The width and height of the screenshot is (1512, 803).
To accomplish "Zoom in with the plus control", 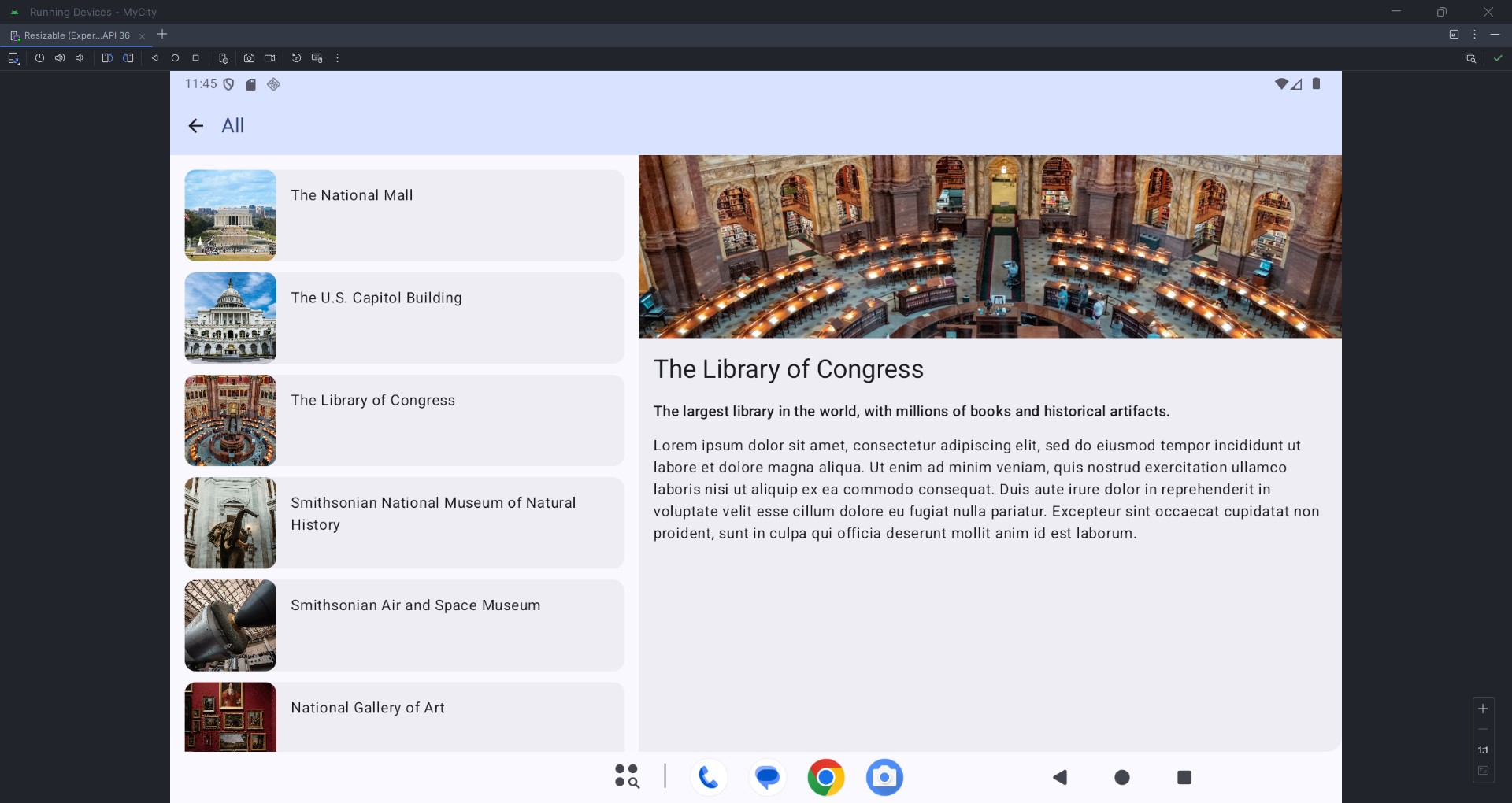I will coord(1483,709).
